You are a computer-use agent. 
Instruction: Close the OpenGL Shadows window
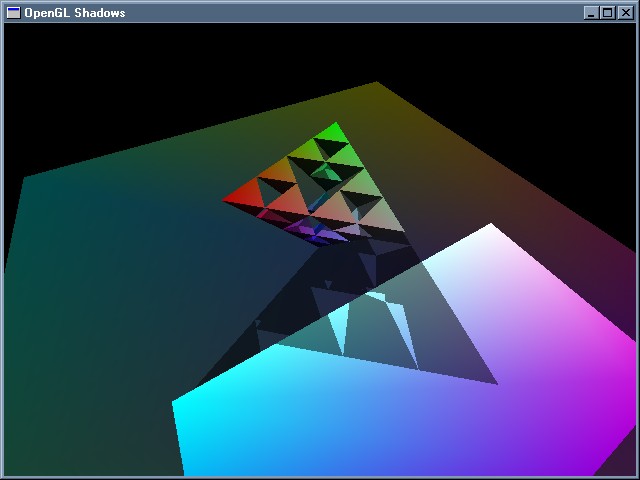click(625, 12)
